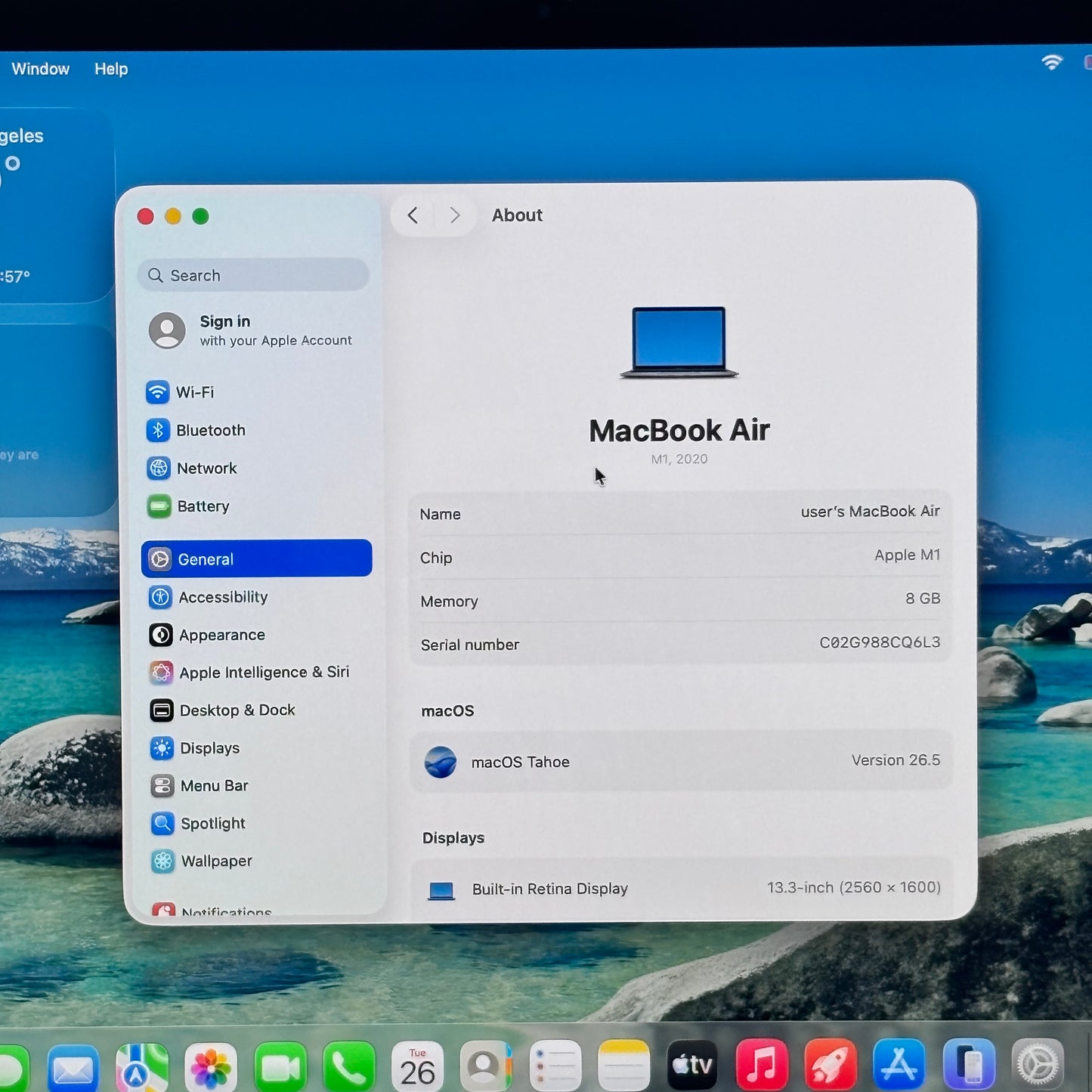Launch Notes from the Dock

tap(624, 1066)
